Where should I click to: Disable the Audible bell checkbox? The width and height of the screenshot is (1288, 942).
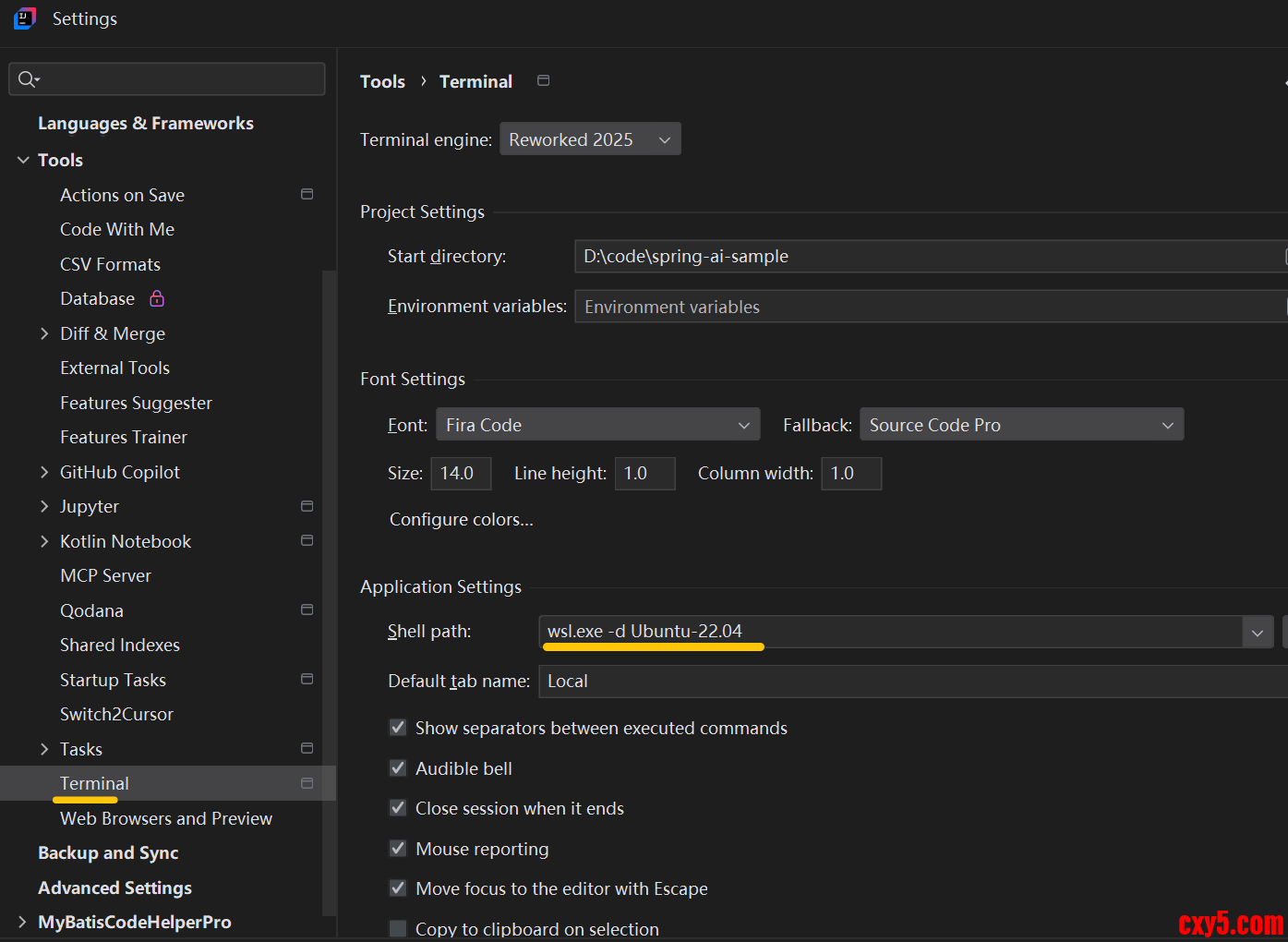(398, 768)
